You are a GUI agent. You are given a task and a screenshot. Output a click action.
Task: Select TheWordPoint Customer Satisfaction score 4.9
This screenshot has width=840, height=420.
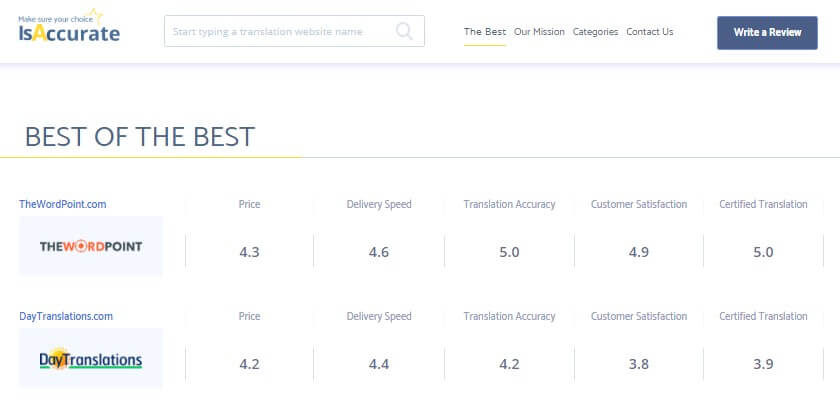coord(639,252)
